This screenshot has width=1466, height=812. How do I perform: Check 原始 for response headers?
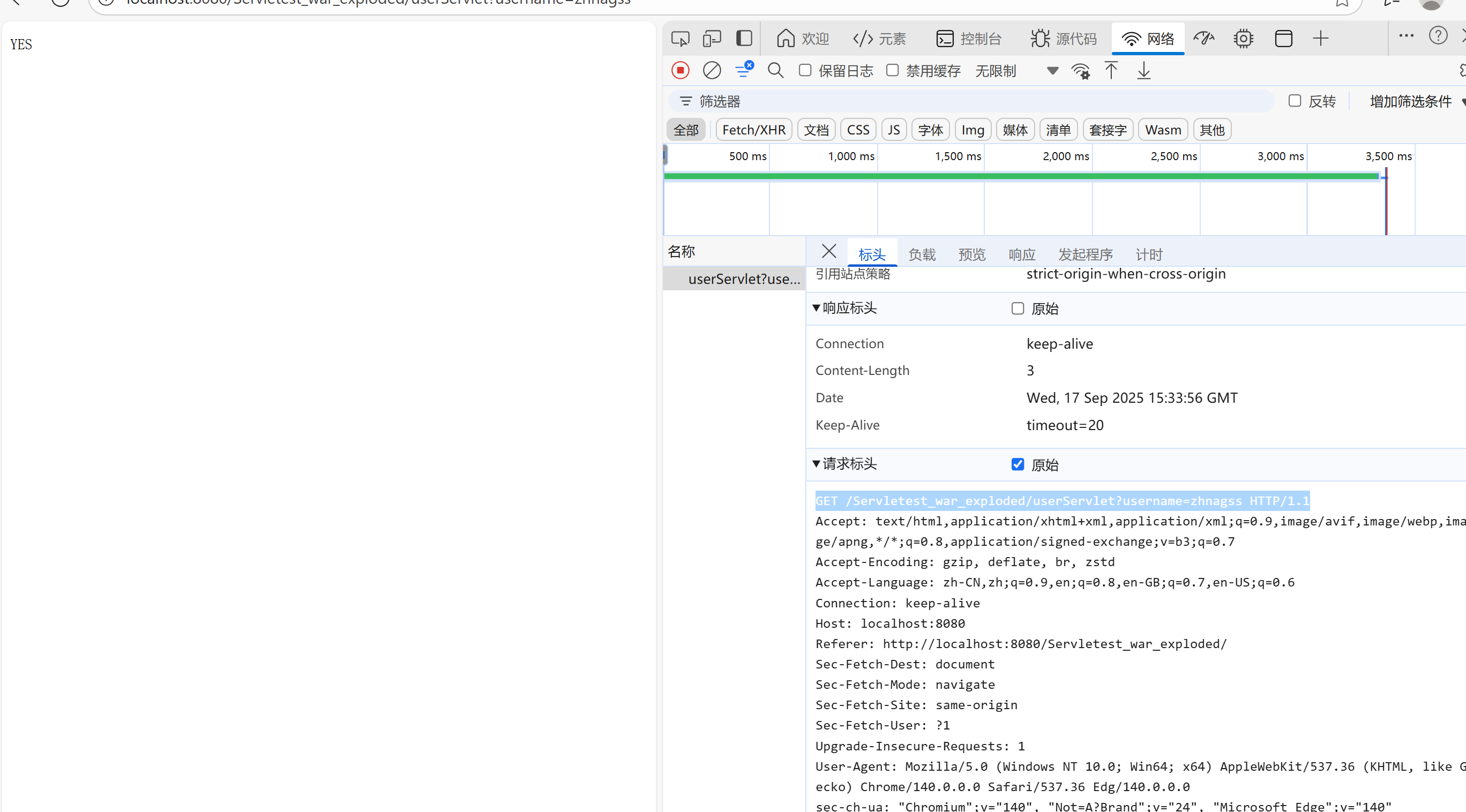[1018, 309]
